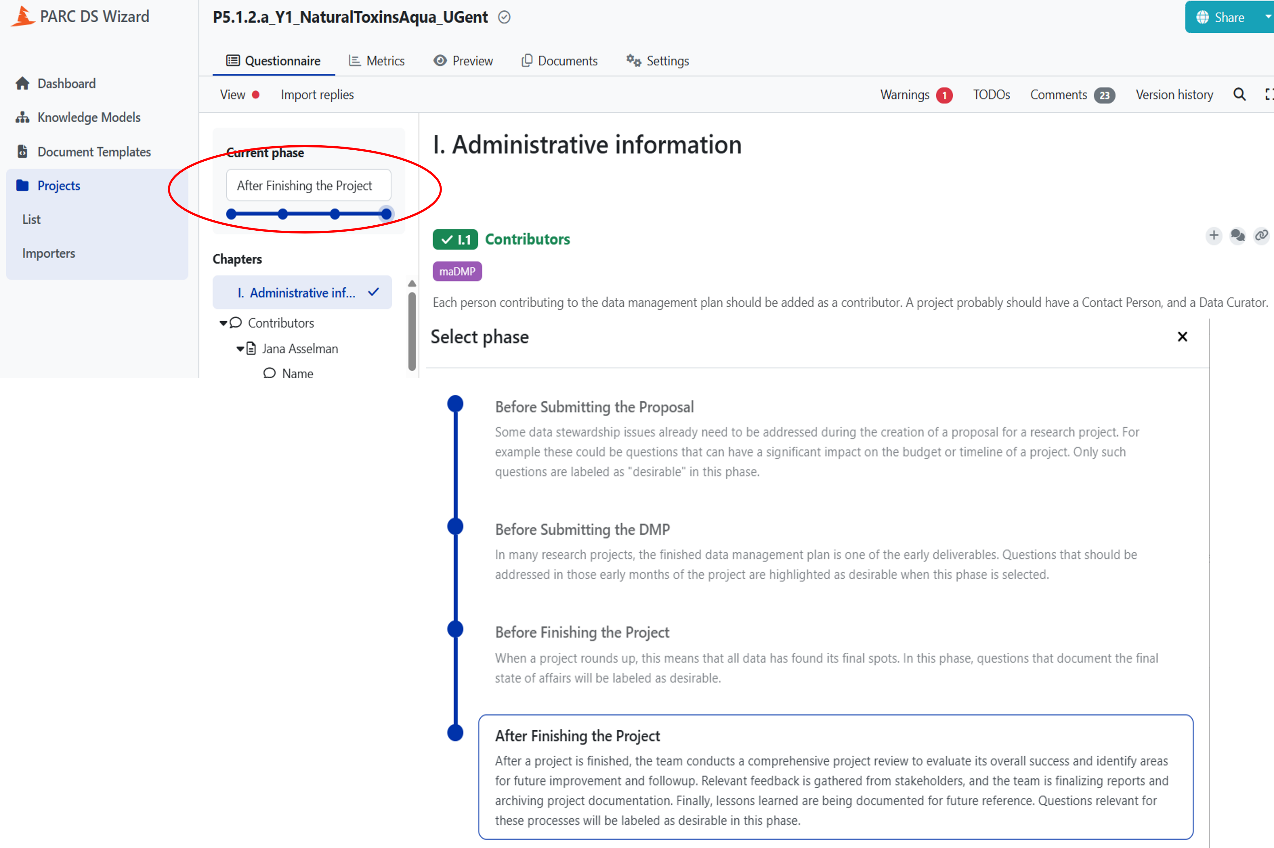Collapse the Jana Asselman tree node

[240, 349]
